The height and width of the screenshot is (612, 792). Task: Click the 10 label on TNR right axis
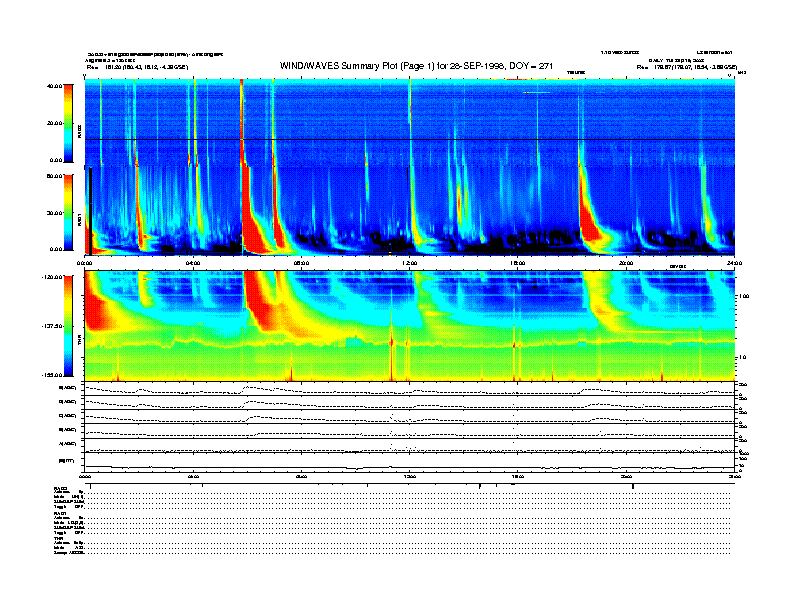(x=742, y=358)
